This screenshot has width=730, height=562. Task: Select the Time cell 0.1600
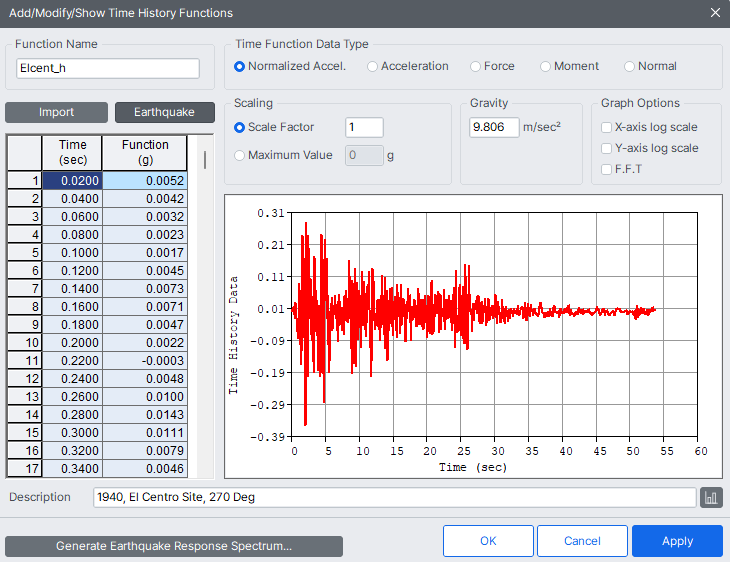(72, 307)
